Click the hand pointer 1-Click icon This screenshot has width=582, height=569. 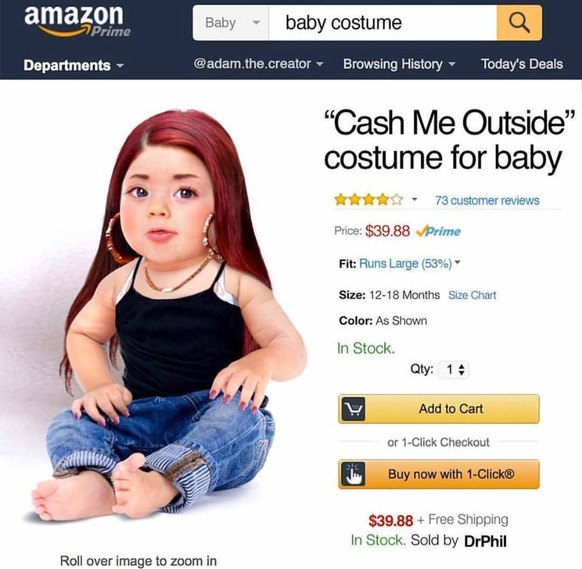pyautogui.click(x=353, y=474)
